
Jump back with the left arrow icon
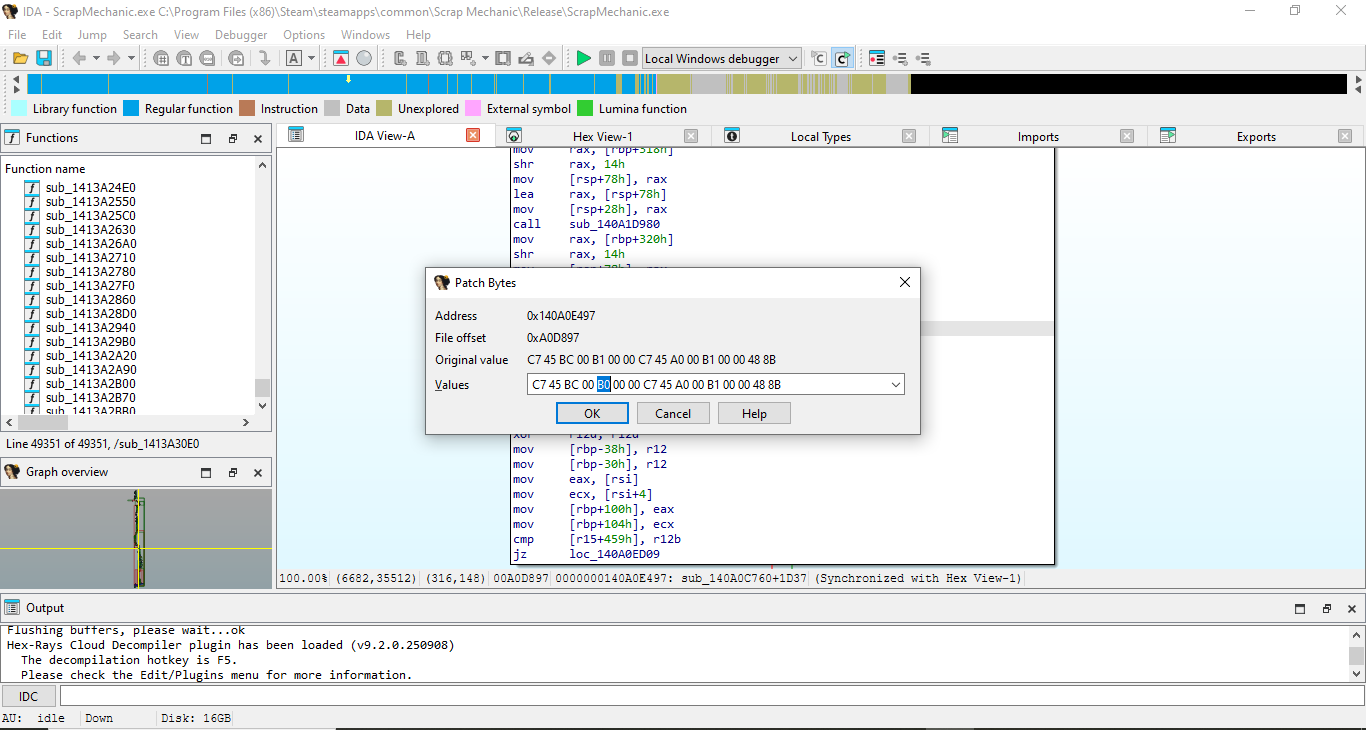click(x=79, y=58)
